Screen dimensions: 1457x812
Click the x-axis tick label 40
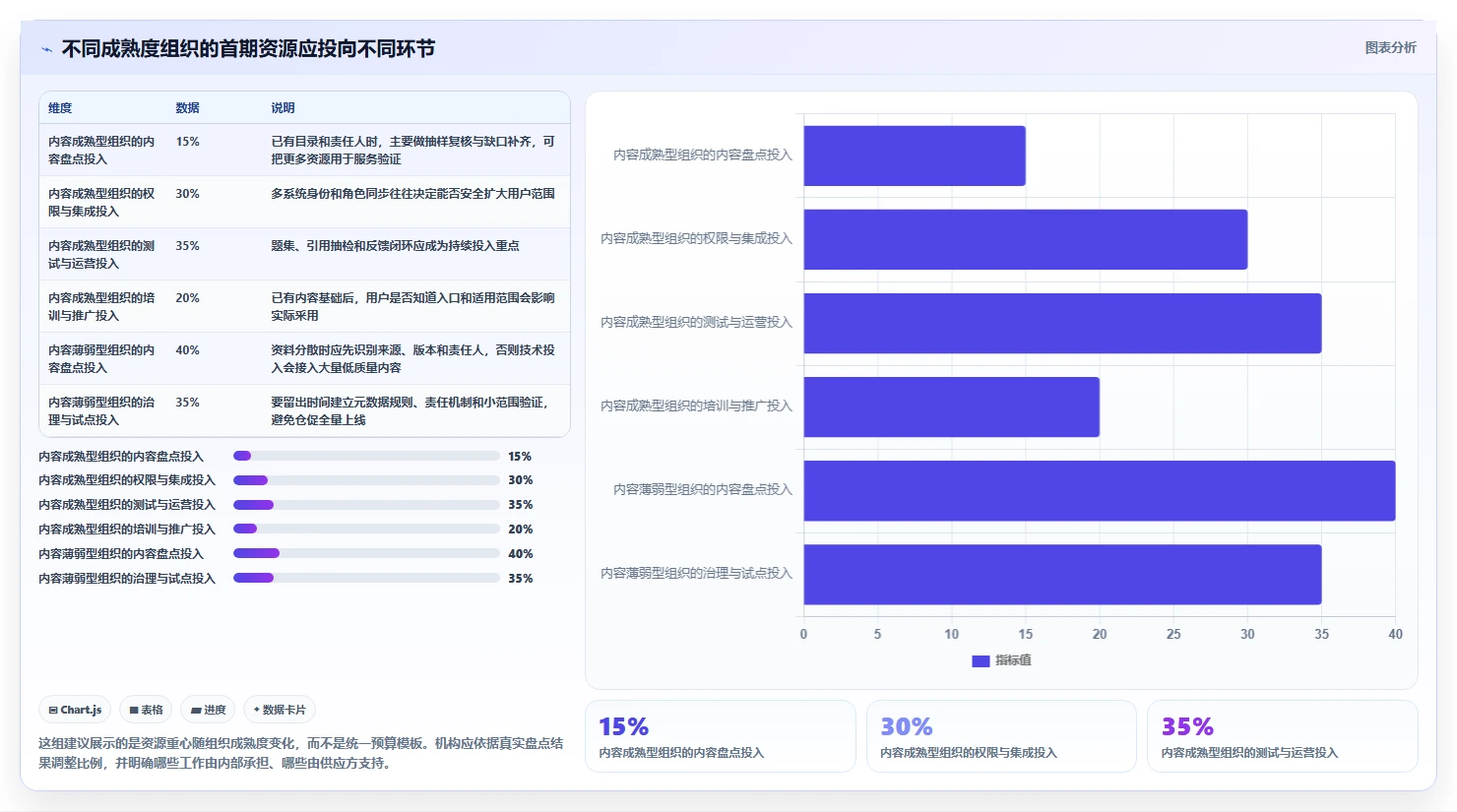1395,634
